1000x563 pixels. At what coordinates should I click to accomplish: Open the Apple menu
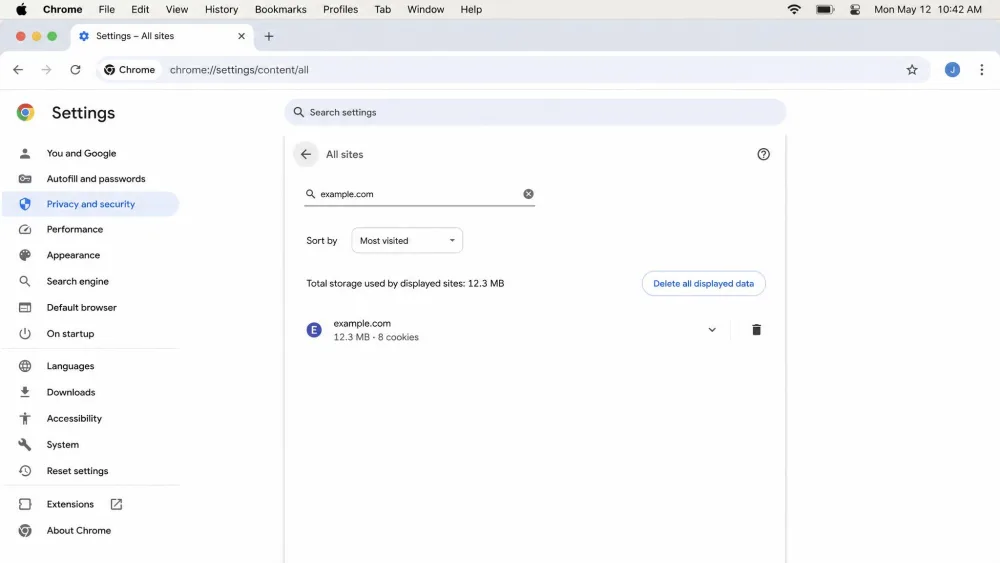[21, 9]
